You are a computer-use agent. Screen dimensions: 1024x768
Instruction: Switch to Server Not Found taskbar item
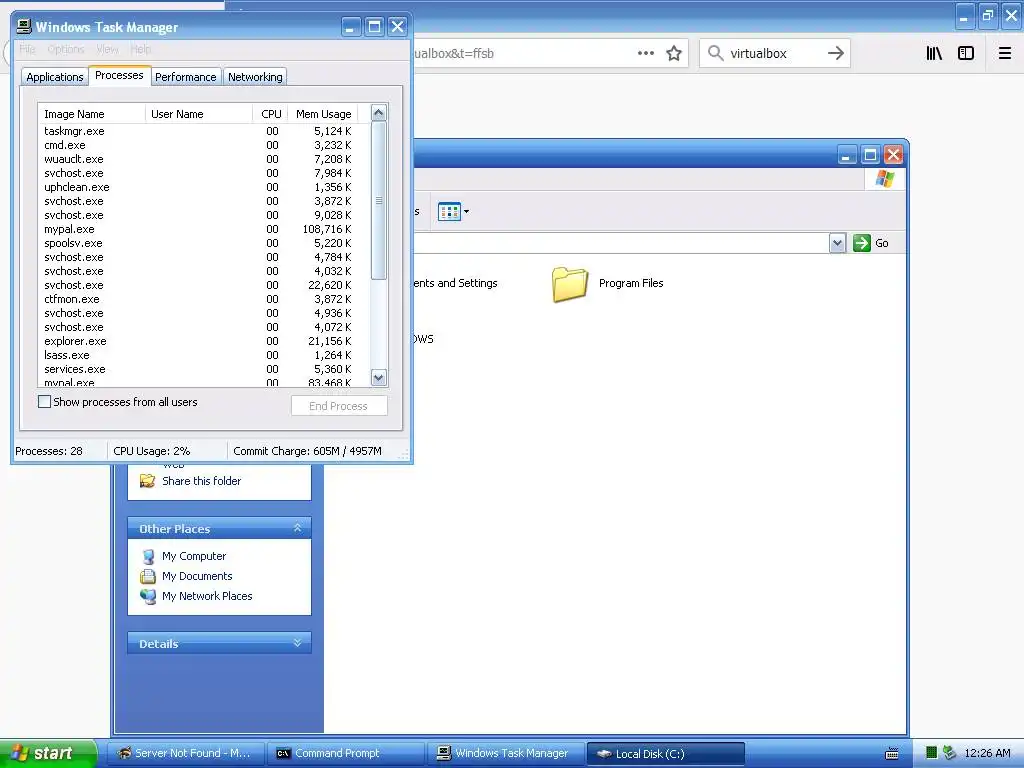(x=185, y=754)
